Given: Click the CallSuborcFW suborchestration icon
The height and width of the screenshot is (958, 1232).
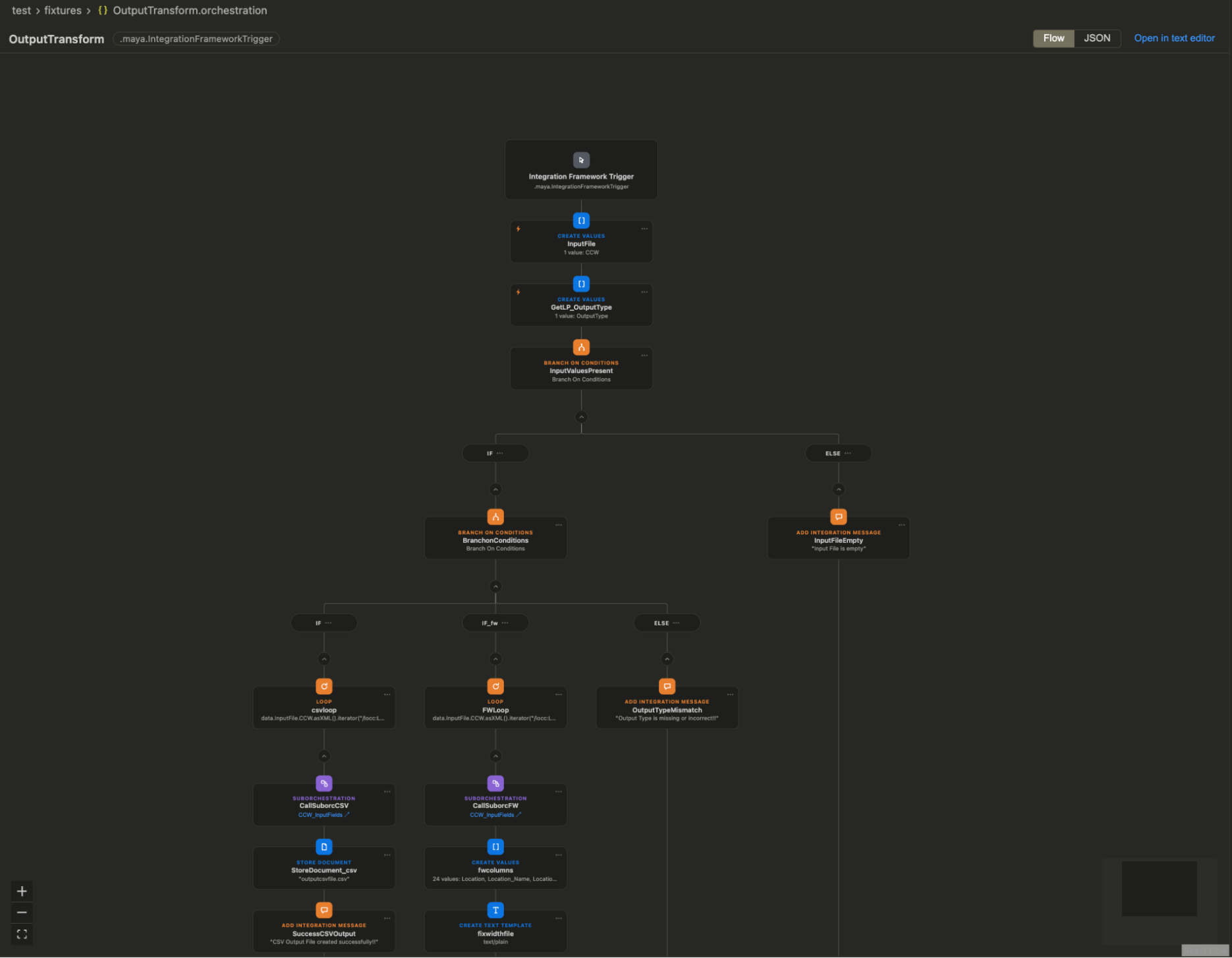Looking at the screenshot, I should [x=495, y=783].
